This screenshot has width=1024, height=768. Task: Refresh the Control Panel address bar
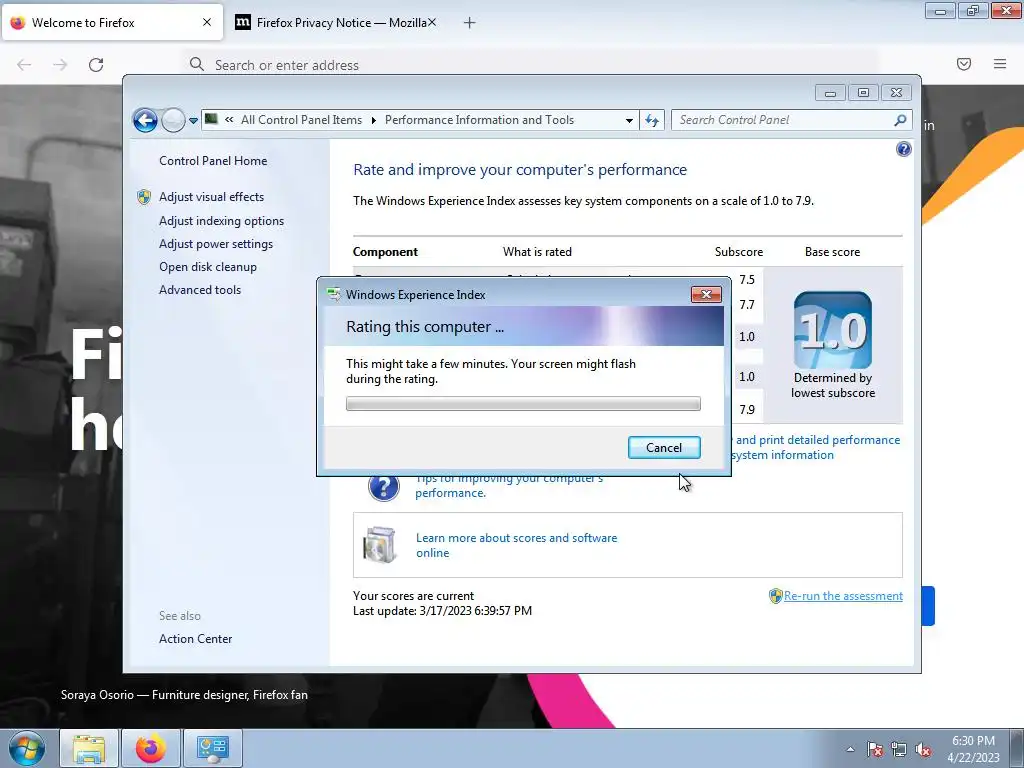652,120
